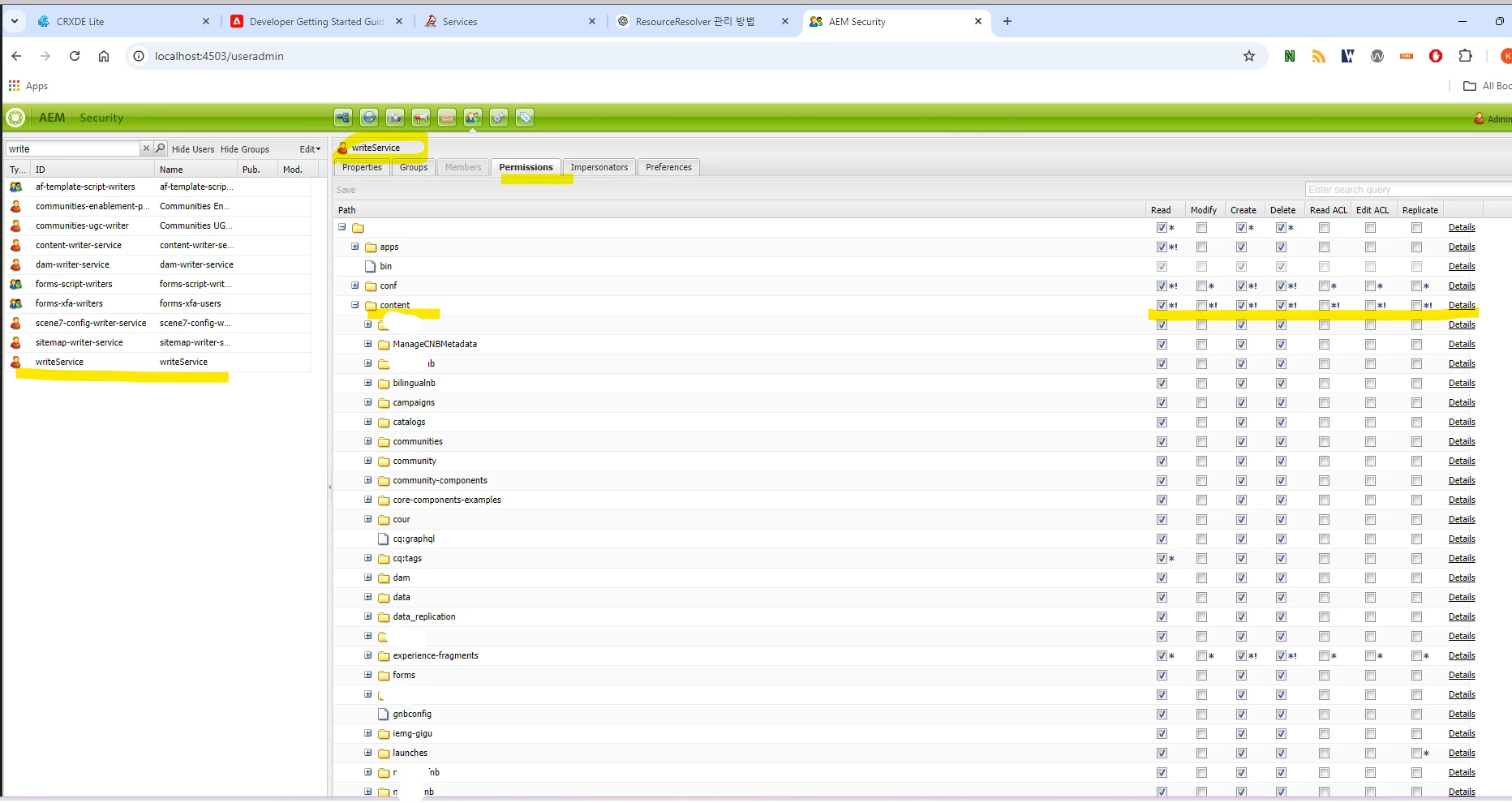Viewport: 1512px width, 803px height.
Task: Collapse the content tree node
Action: coord(354,305)
